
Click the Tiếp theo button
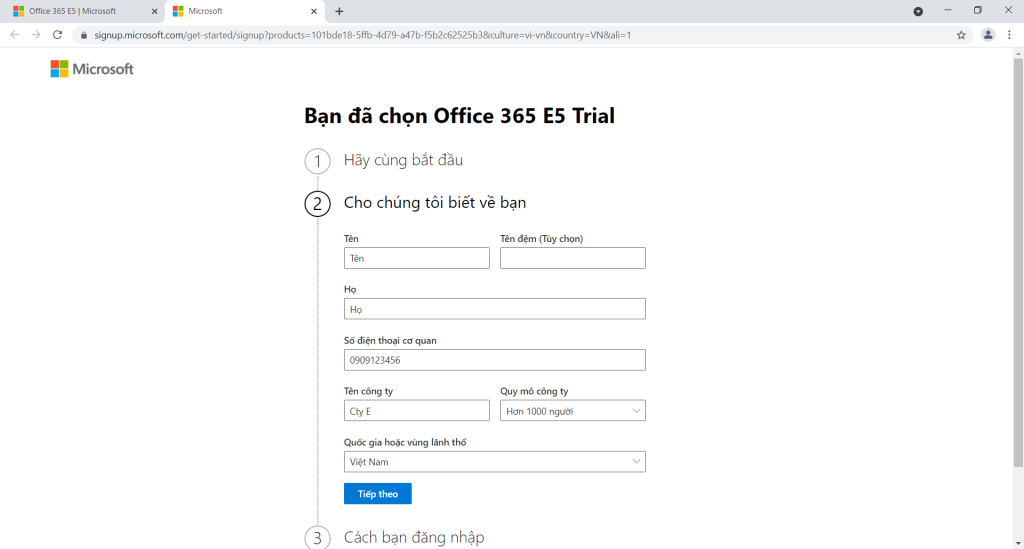(x=377, y=494)
